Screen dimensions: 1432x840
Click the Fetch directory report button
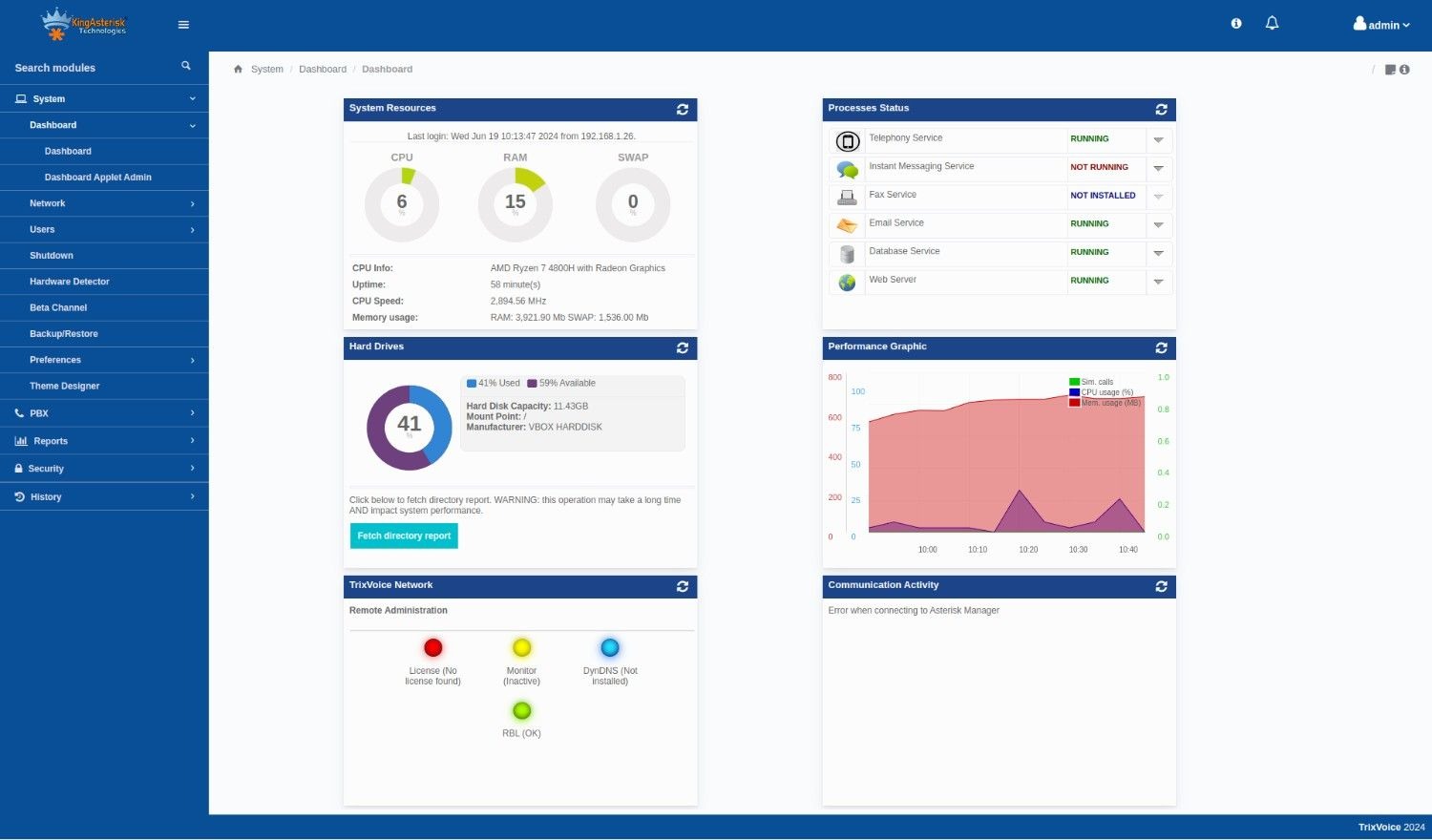[404, 536]
